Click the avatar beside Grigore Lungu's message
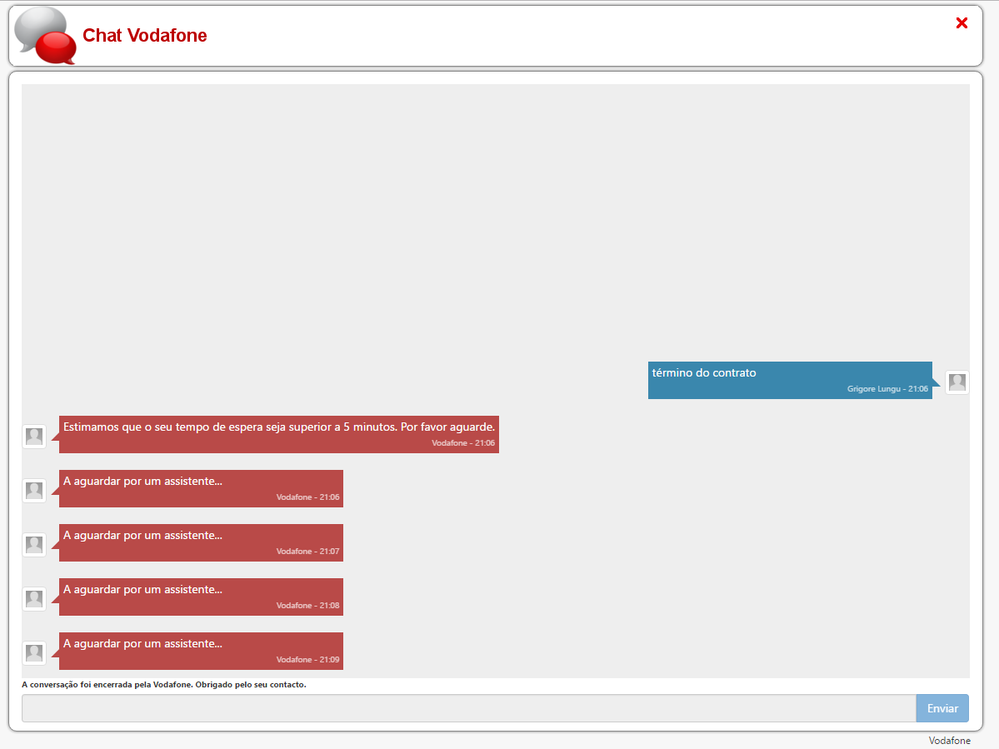Image resolution: width=999 pixels, height=749 pixels. 957,381
